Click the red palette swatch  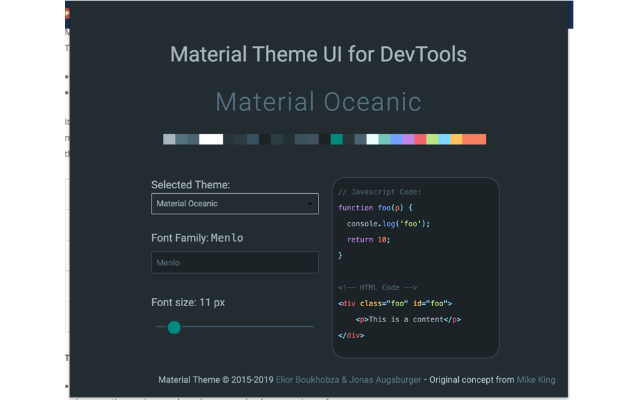coord(420,139)
